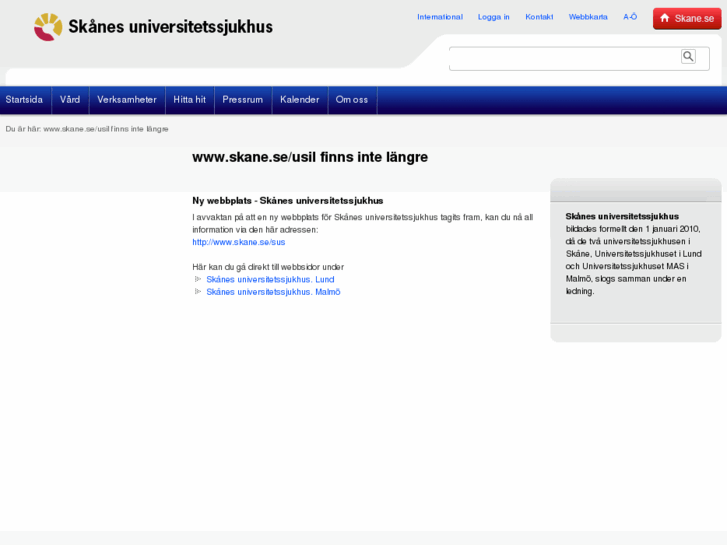Open the Kontakt link
Image resolution: width=727 pixels, height=545 pixels.
click(539, 17)
